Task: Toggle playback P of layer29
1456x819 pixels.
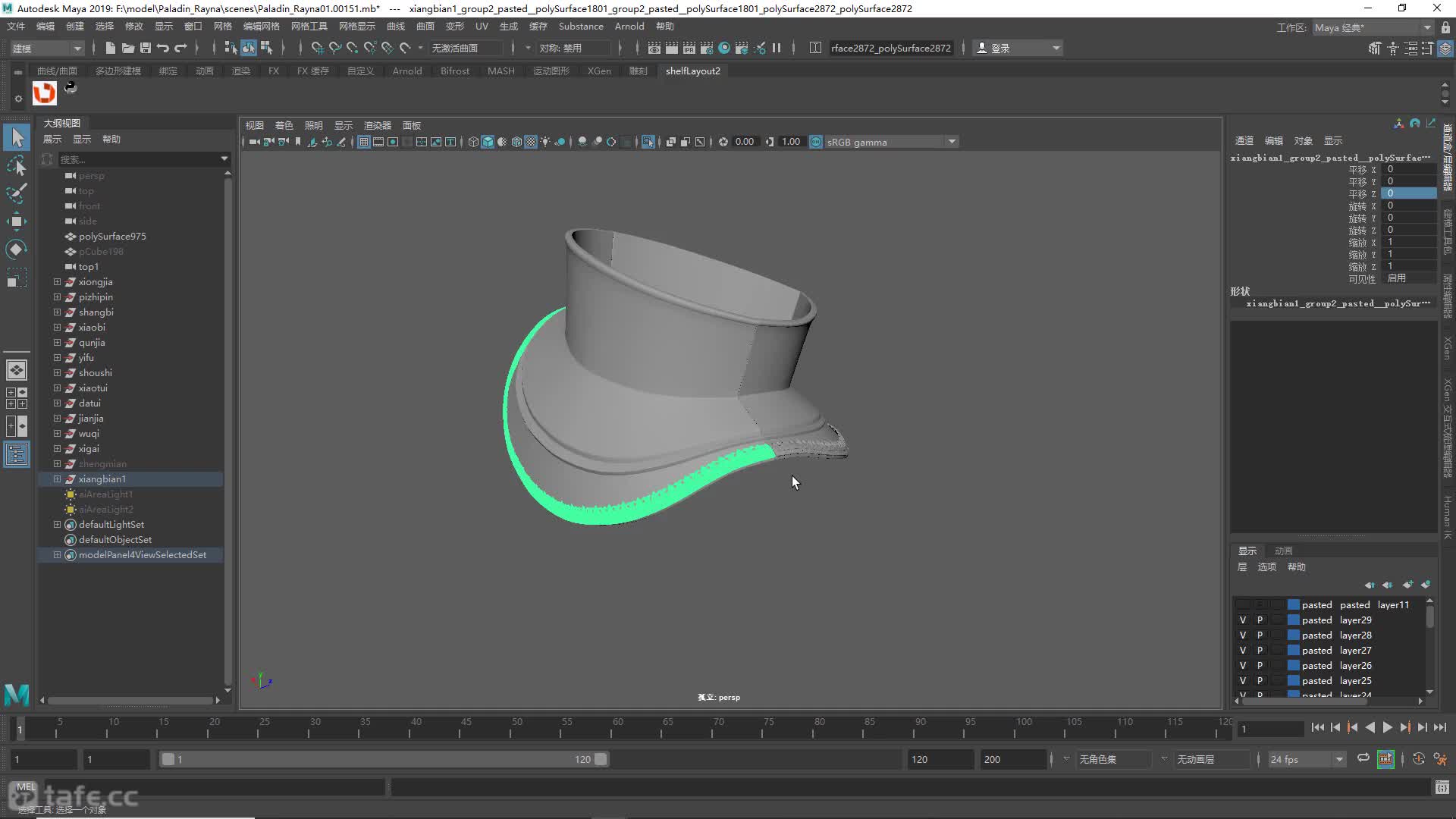Action: pos(1260,620)
